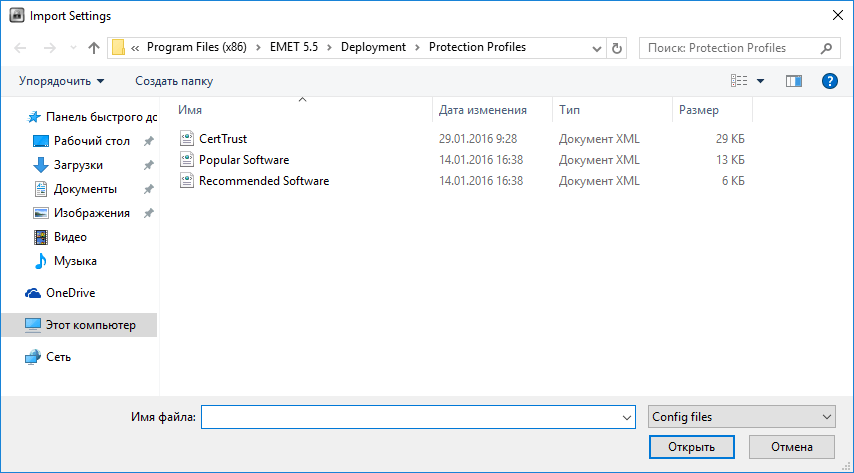Toggle the preview pane icon
The width and height of the screenshot is (854, 473).
click(x=794, y=81)
